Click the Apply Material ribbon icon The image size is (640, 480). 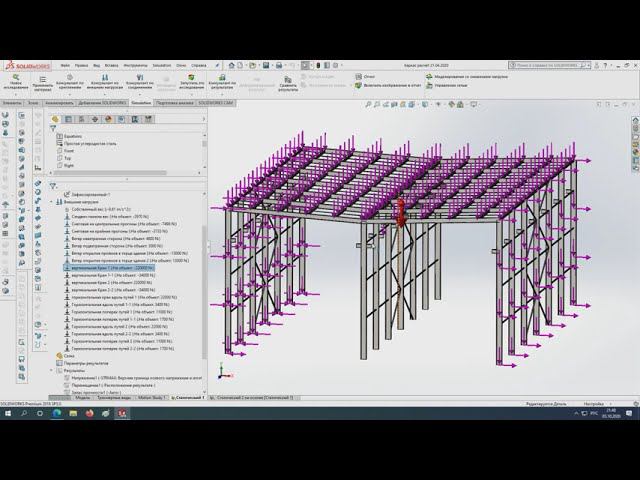[x=42, y=79]
